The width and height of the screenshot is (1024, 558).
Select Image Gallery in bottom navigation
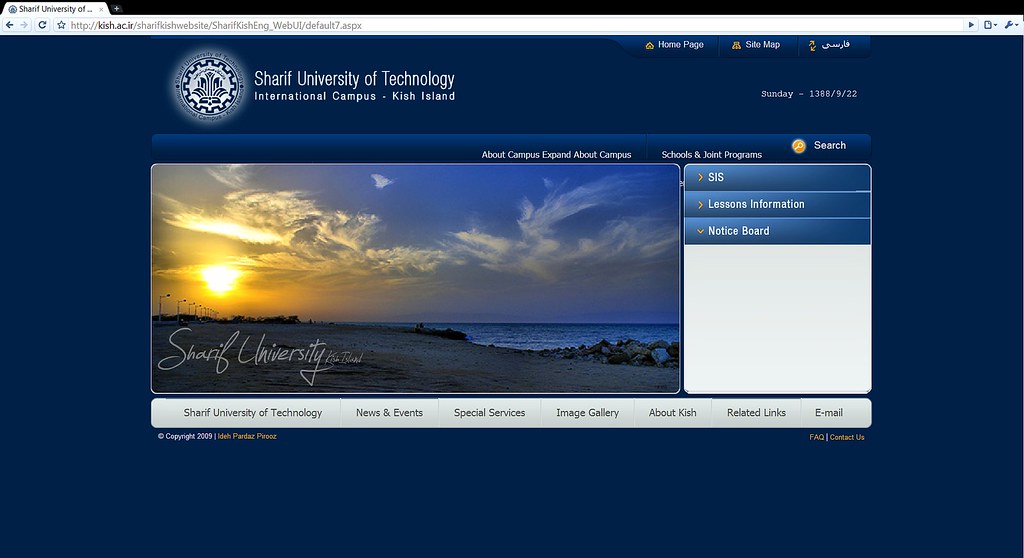pos(587,412)
